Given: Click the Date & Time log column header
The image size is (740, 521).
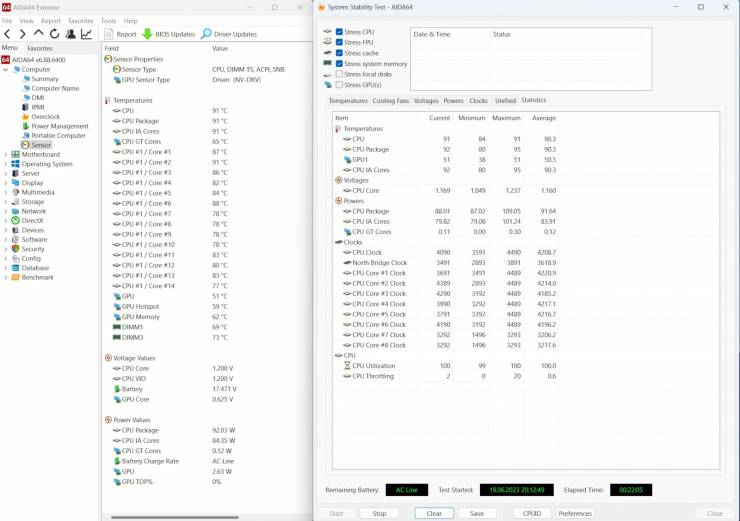Looking at the screenshot, I should tap(431, 34).
